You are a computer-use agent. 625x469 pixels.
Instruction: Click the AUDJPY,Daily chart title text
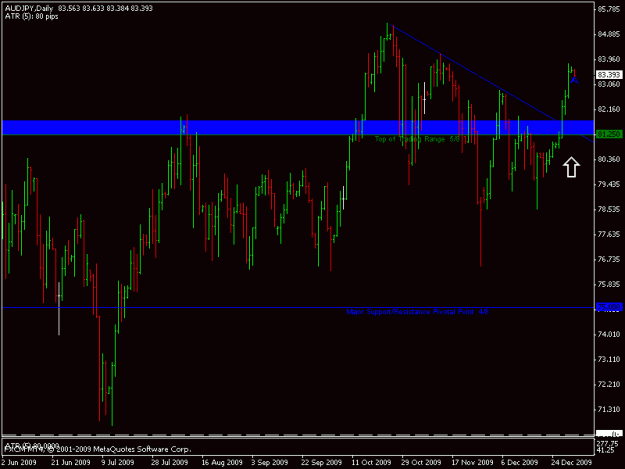click(29, 8)
